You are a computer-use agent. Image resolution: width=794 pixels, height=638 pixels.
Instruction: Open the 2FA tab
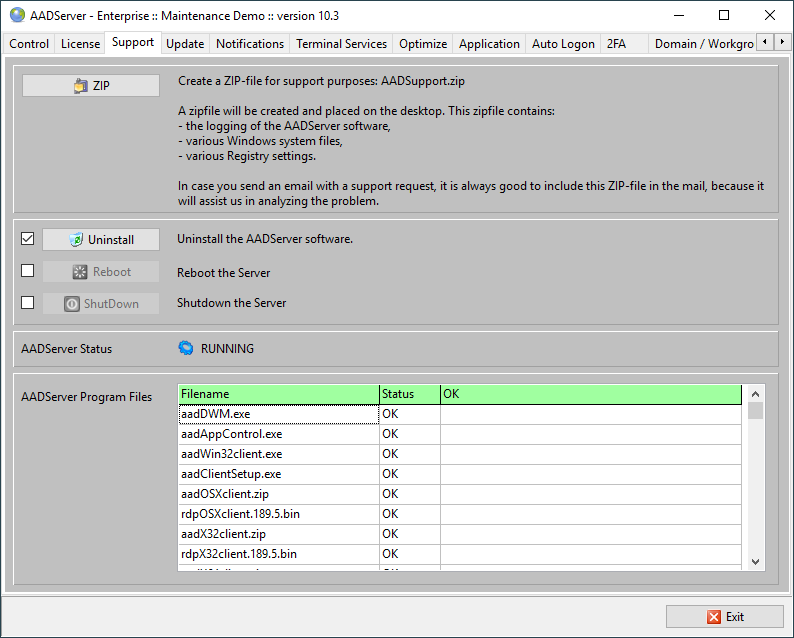[616, 44]
